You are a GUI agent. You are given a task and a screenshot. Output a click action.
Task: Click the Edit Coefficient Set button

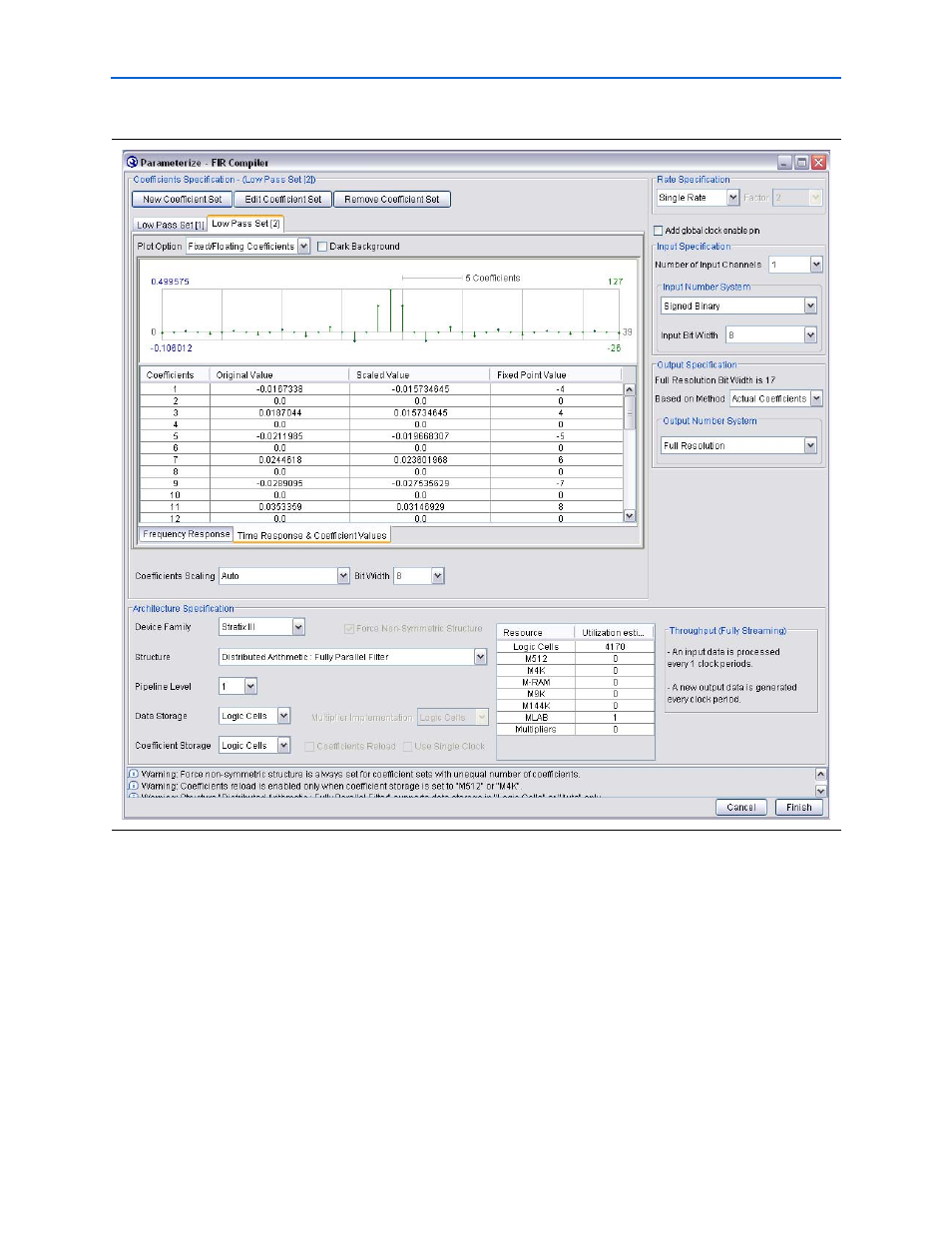tap(283, 199)
